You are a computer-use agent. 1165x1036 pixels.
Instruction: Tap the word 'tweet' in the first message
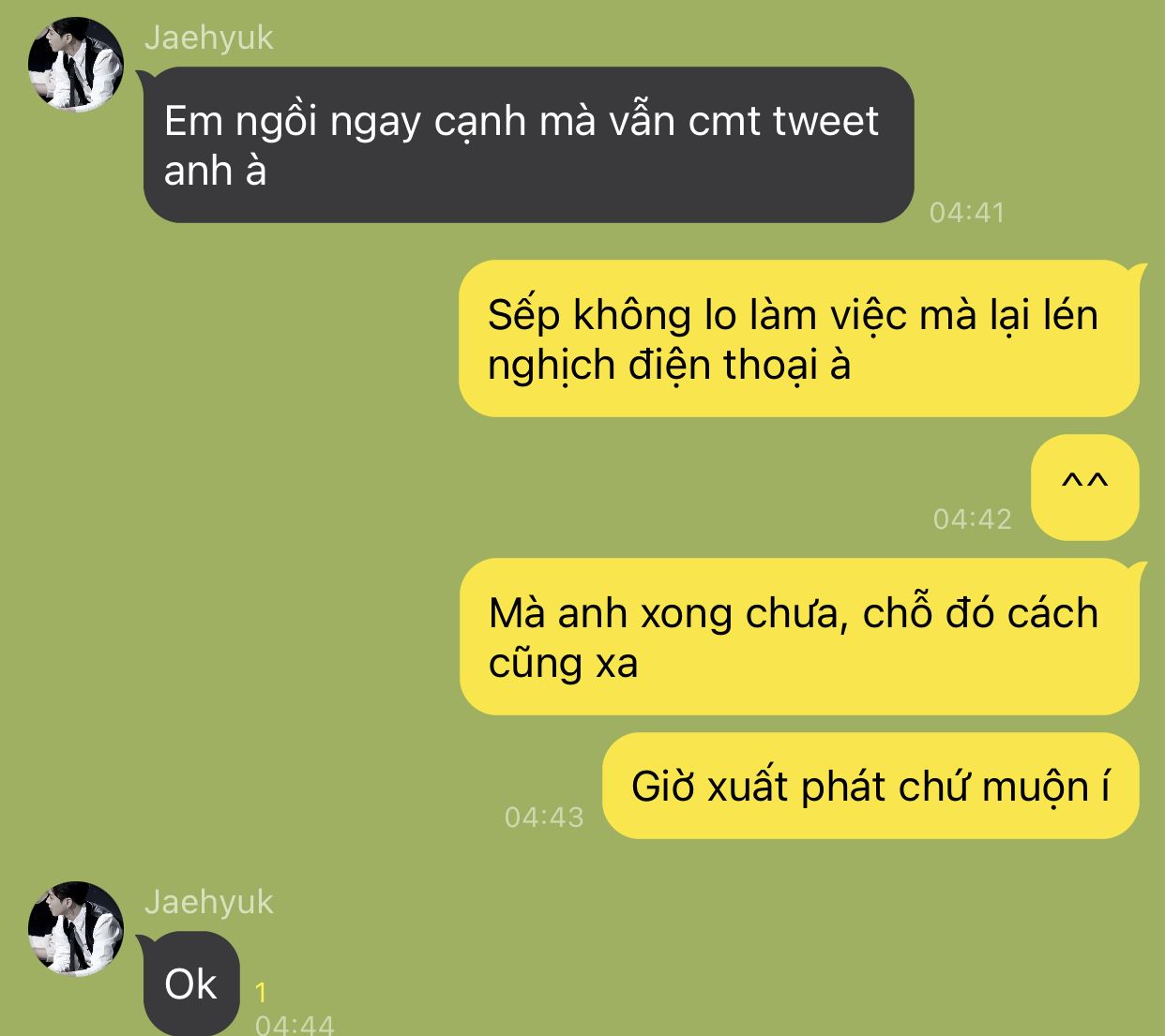825,121
